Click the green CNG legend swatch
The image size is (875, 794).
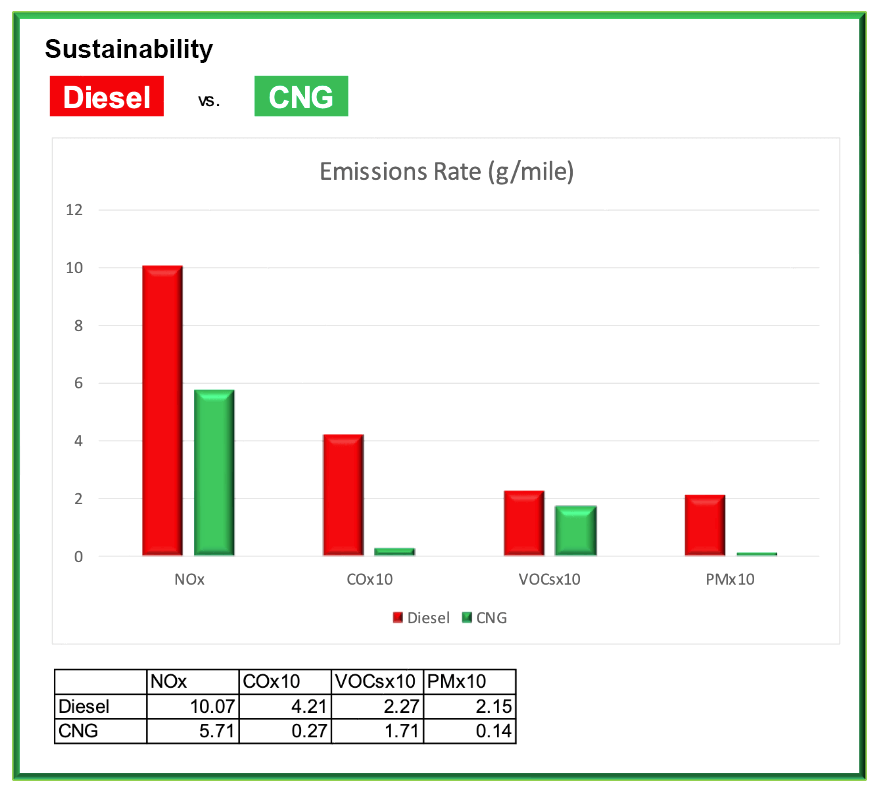(466, 618)
